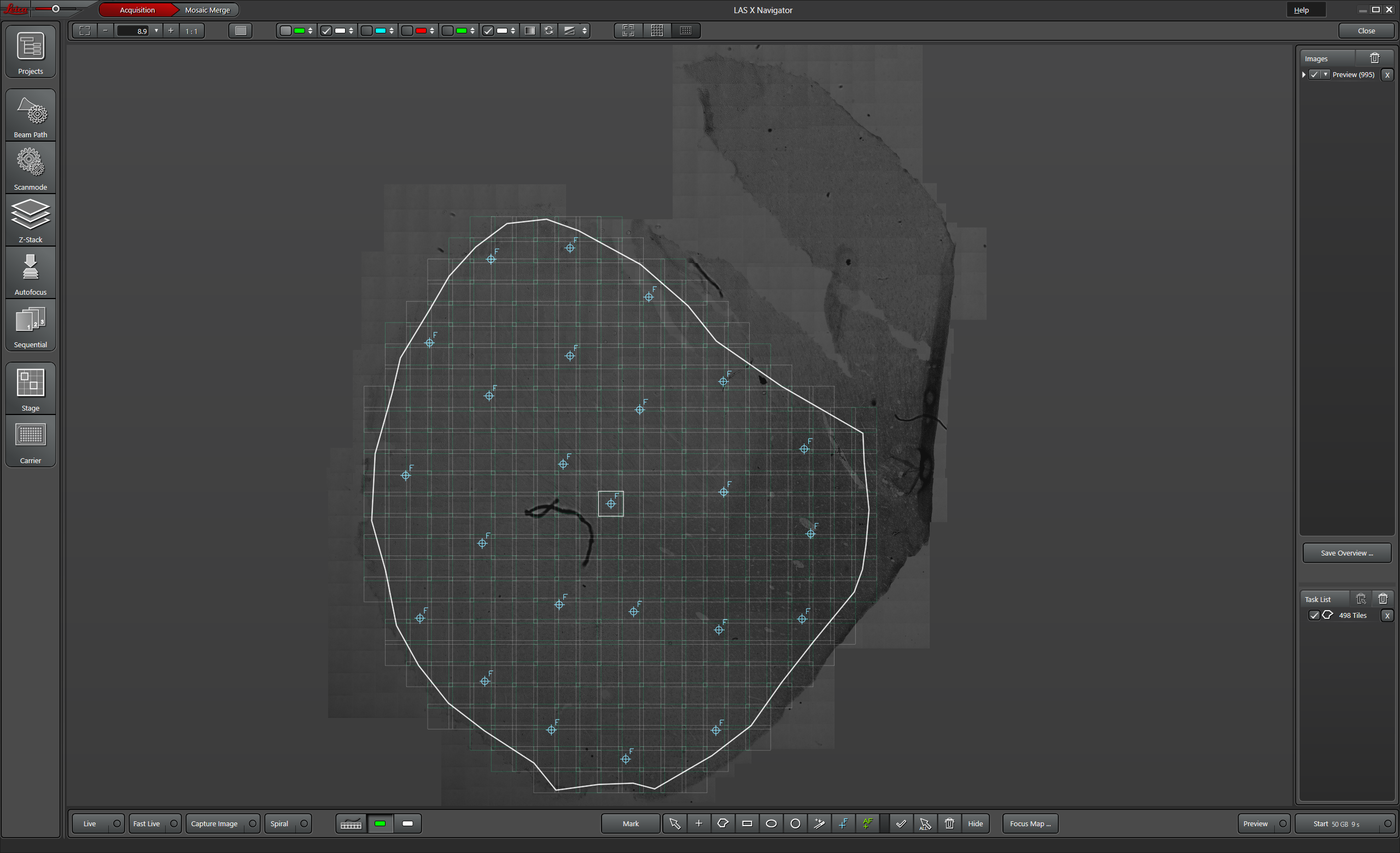The width and height of the screenshot is (1400, 853).
Task: Open the Help menu
Action: (1301, 10)
